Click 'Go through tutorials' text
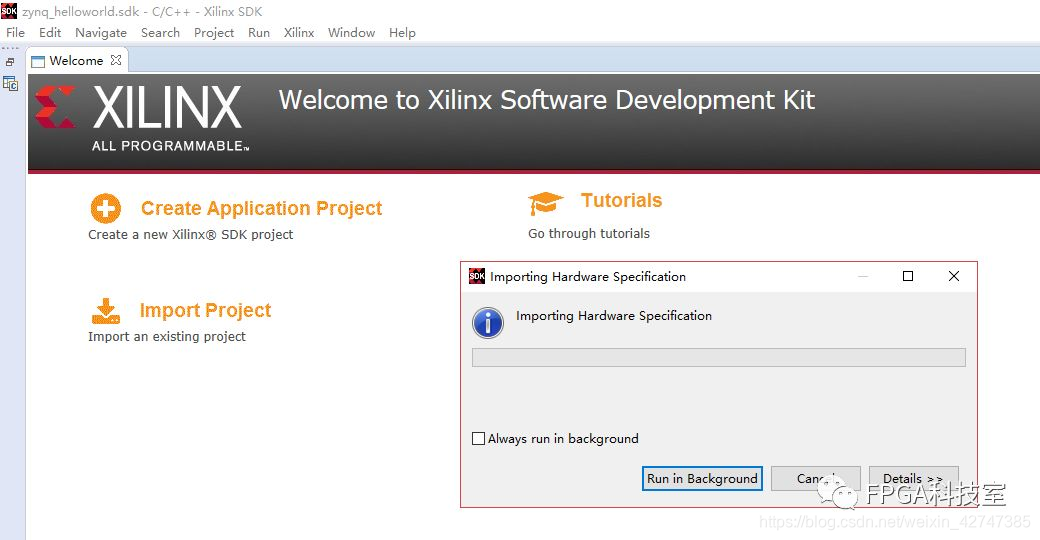The image size is (1040, 540). tap(589, 234)
